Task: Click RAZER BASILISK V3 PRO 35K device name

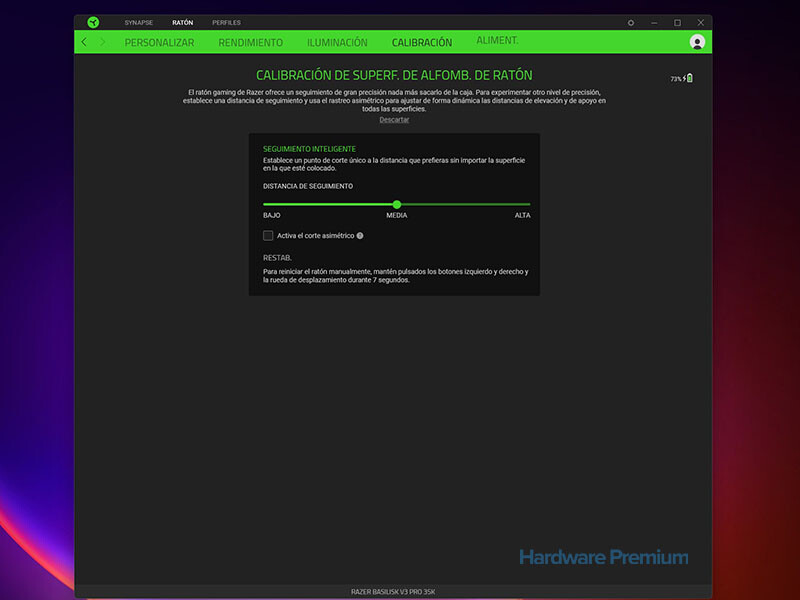Action: (x=393, y=592)
